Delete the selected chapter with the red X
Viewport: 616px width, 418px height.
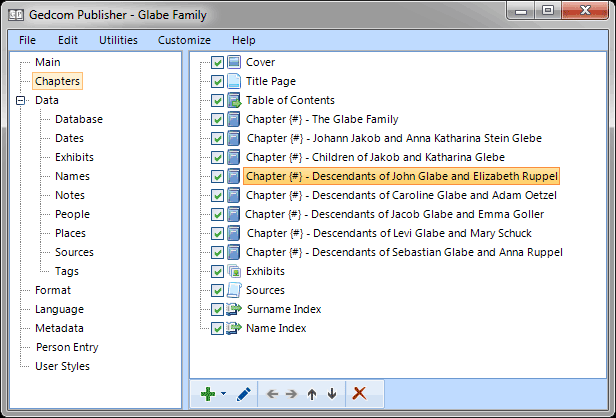pos(359,393)
